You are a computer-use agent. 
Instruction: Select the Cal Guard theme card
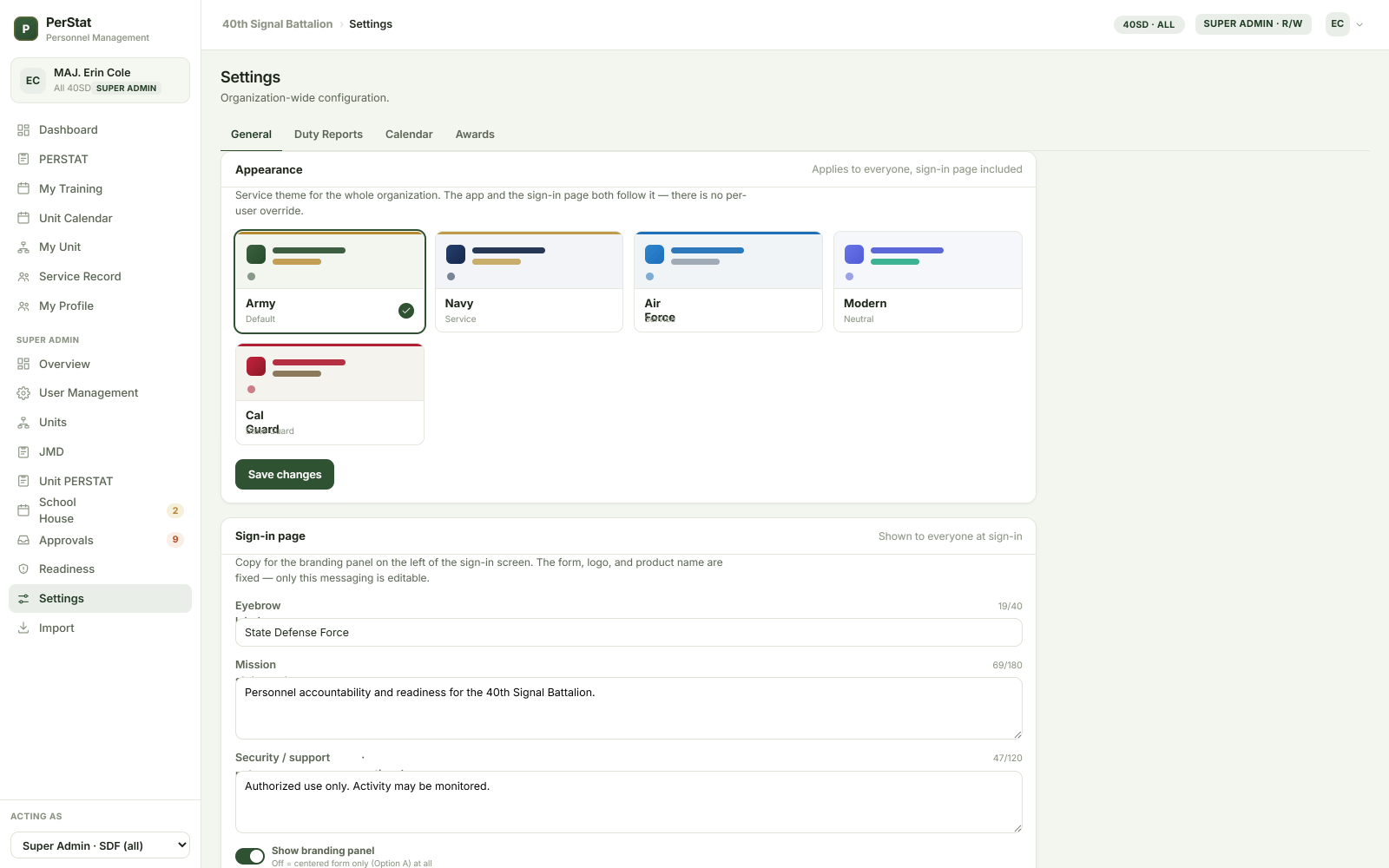pos(330,394)
